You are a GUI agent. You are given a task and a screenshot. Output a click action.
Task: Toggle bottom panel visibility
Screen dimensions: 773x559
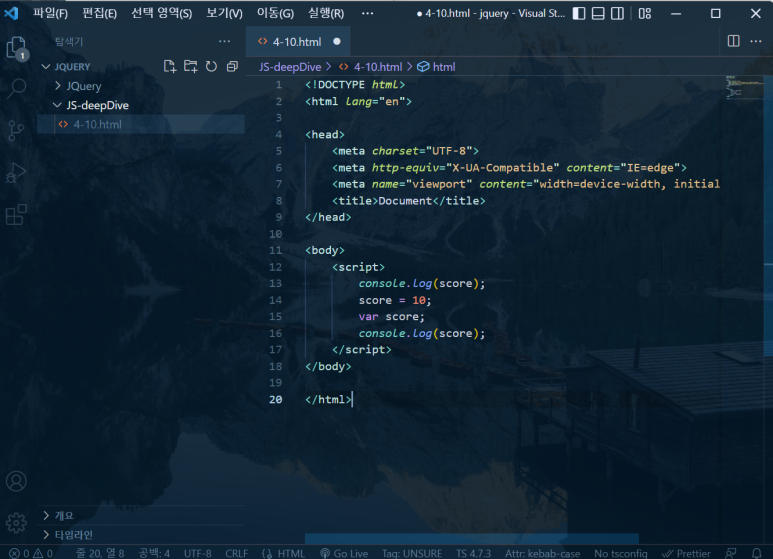point(598,13)
